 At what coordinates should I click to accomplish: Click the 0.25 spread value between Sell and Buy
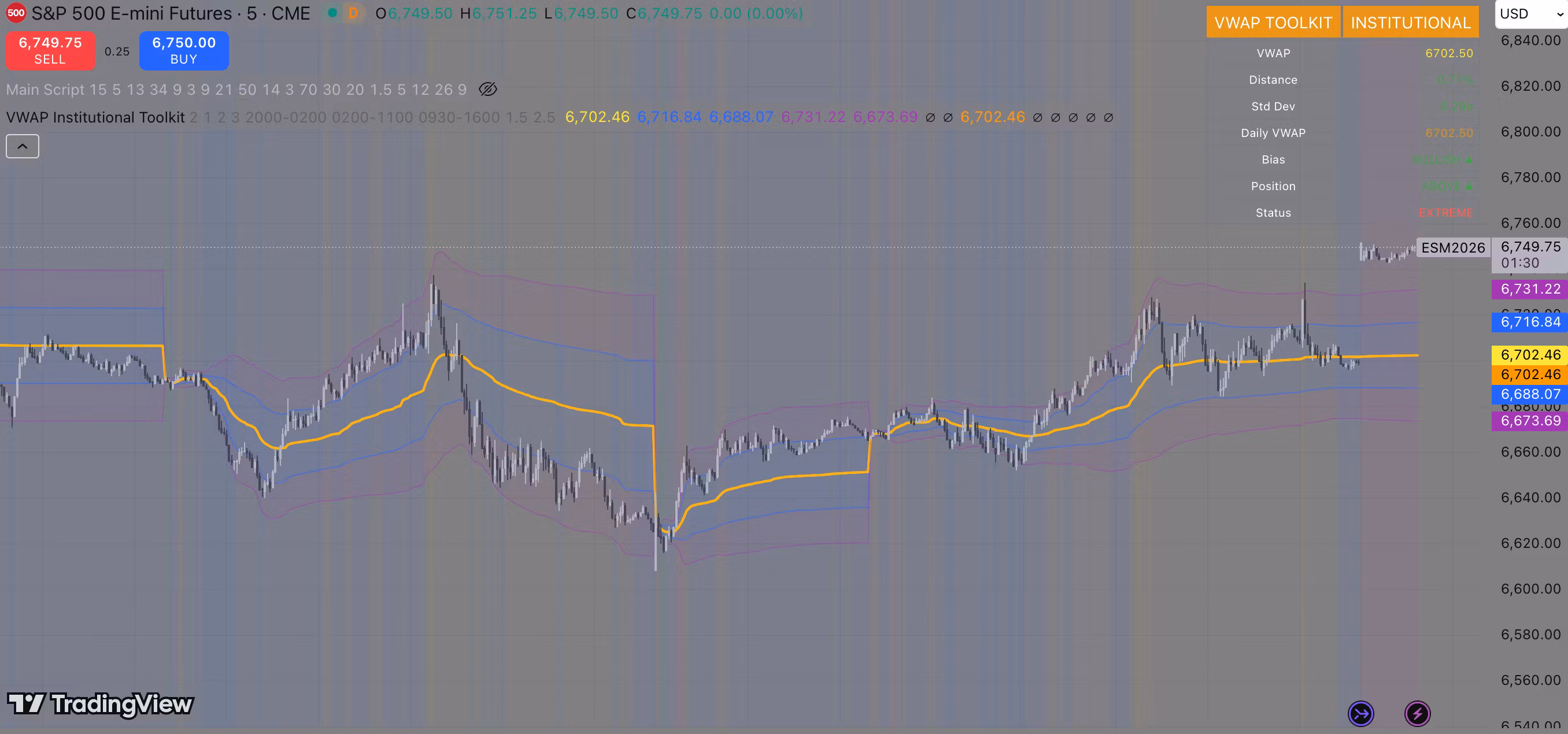coord(117,52)
